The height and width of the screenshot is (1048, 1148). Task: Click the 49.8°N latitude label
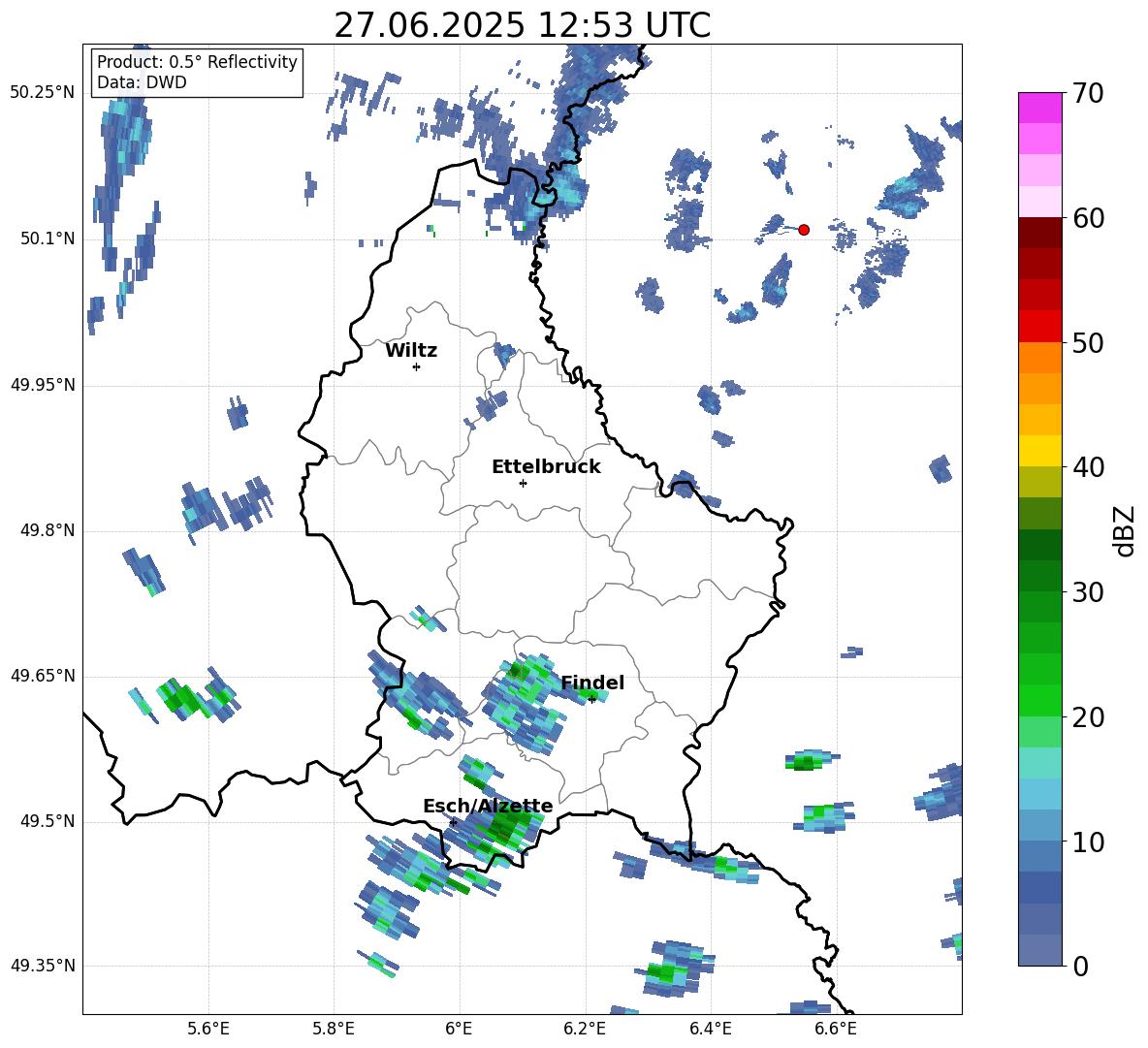pos(47,530)
